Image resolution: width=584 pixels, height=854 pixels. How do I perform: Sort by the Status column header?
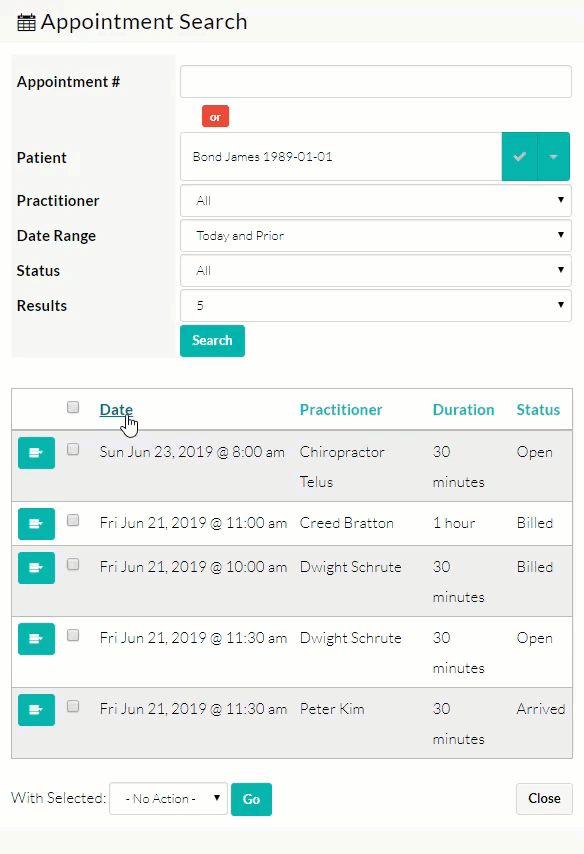[538, 410]
